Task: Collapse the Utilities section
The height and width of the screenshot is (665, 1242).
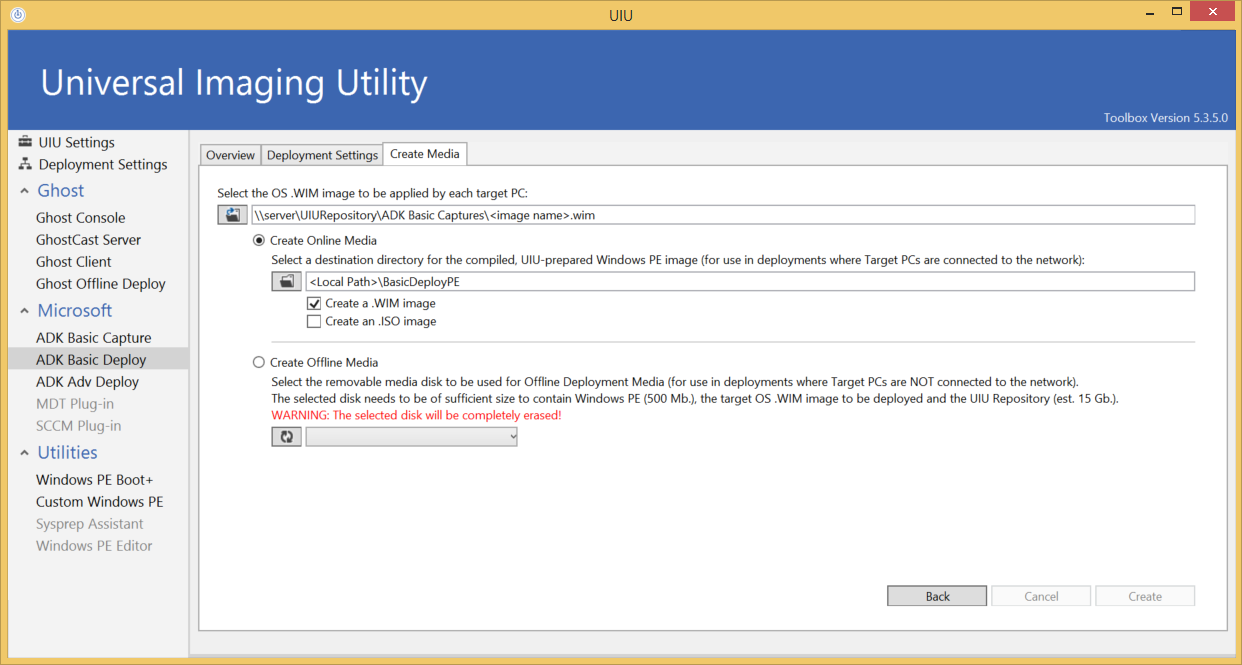Action: [24, 453]
